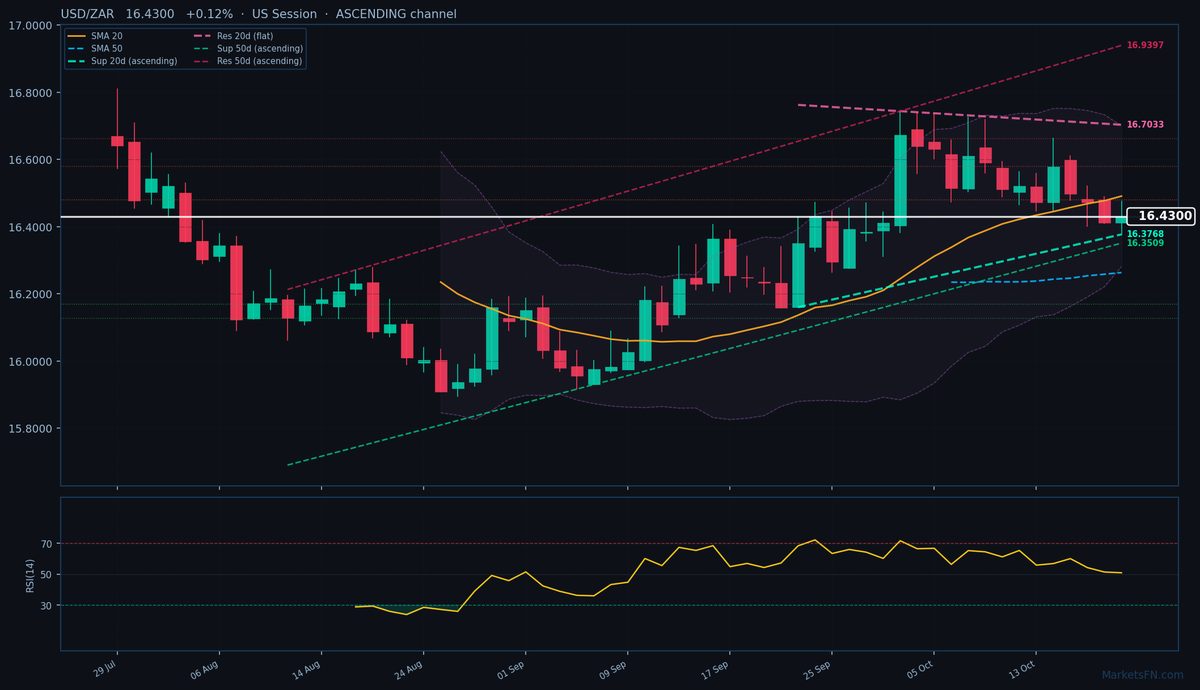The width and height of the screenshot is (1200, 690).
Task: Click the 24 Aug date label
Action: (410, 668)
